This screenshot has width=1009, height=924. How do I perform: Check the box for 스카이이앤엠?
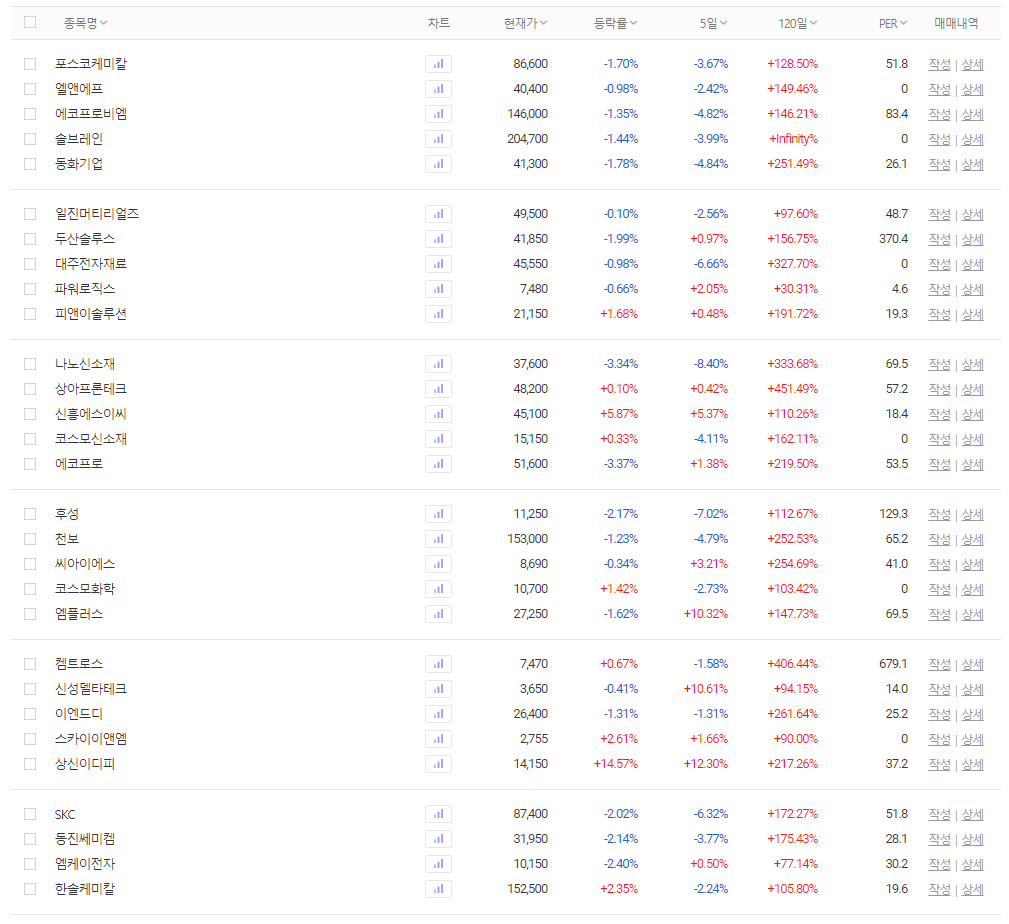point(30,739)
